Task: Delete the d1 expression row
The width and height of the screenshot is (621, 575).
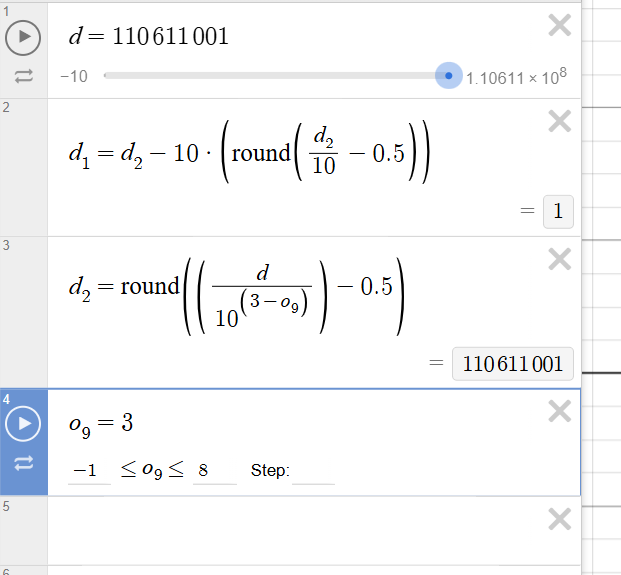Action: tap(560, 122)
